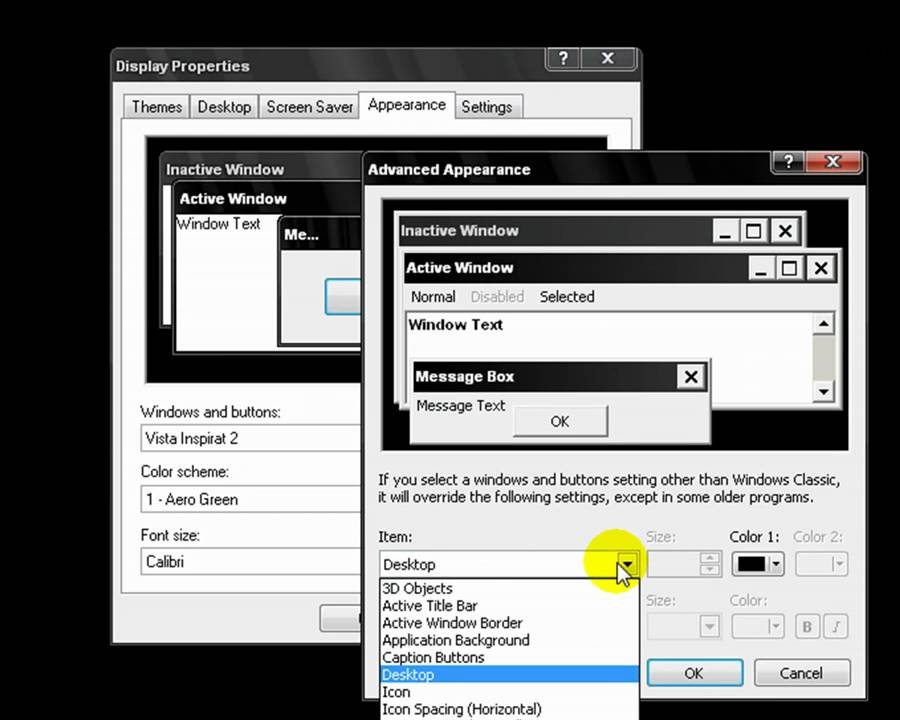Click the italic (I) formatting icon
Screen dimensions: 900x720
tap(836, 626)
